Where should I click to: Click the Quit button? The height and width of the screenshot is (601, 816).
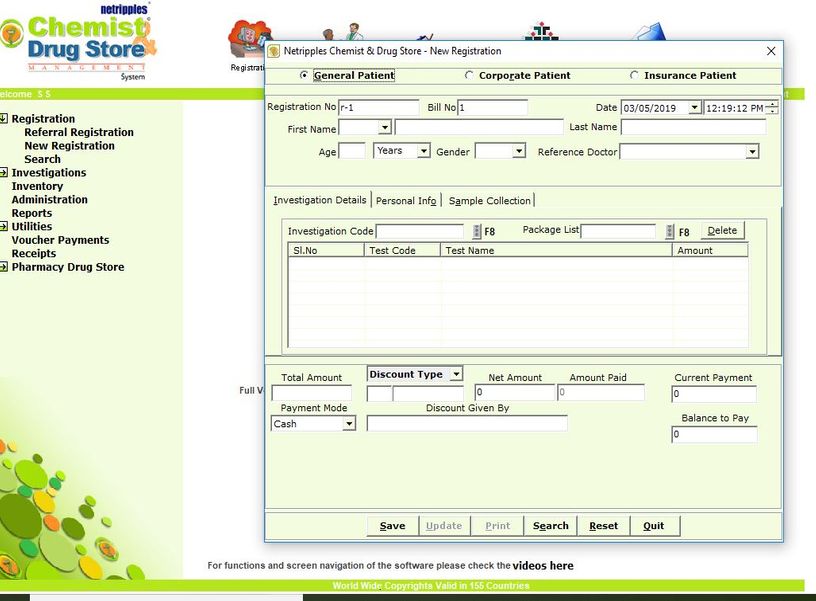pyautogui.click(x=654, y=526)
